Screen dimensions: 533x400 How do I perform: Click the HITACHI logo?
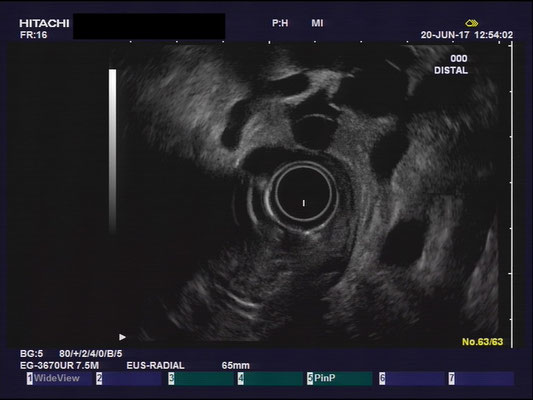[44, 23]
